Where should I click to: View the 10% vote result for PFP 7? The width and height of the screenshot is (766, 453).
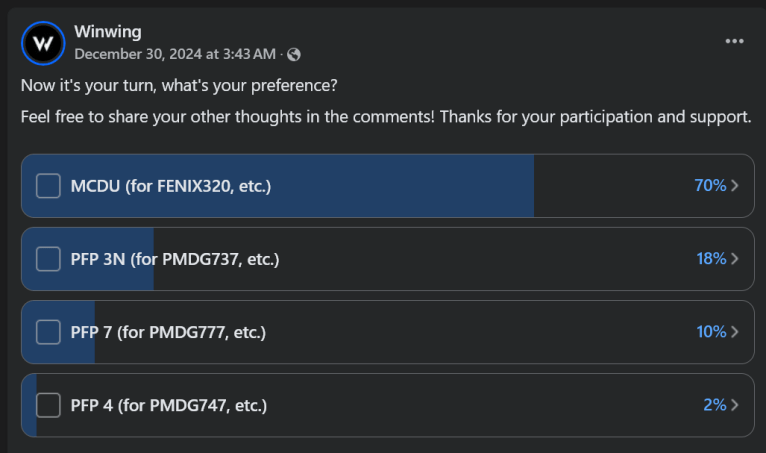point(710,332)
